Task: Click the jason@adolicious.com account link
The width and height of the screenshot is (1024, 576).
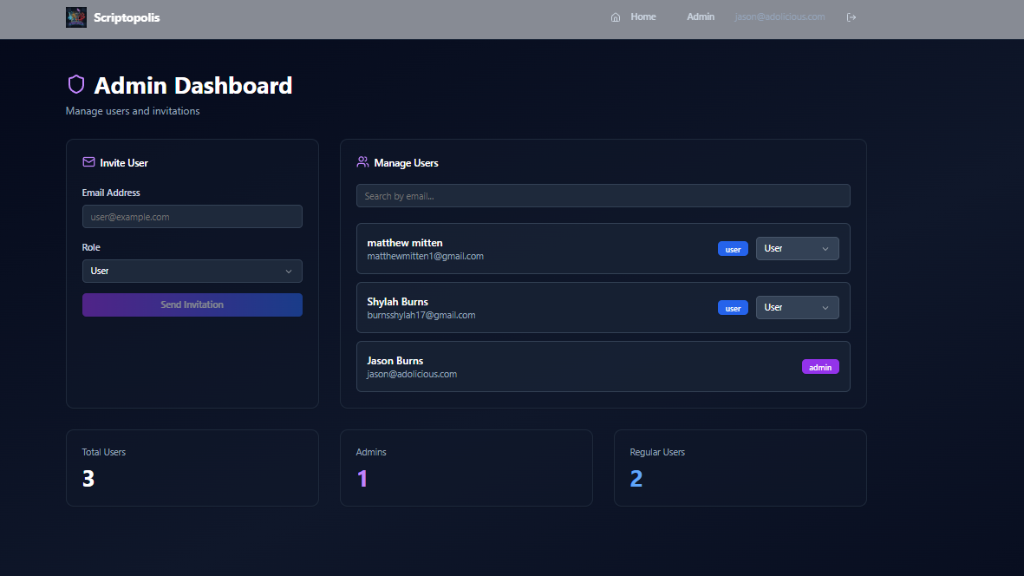Action: (x=780, y=17)
